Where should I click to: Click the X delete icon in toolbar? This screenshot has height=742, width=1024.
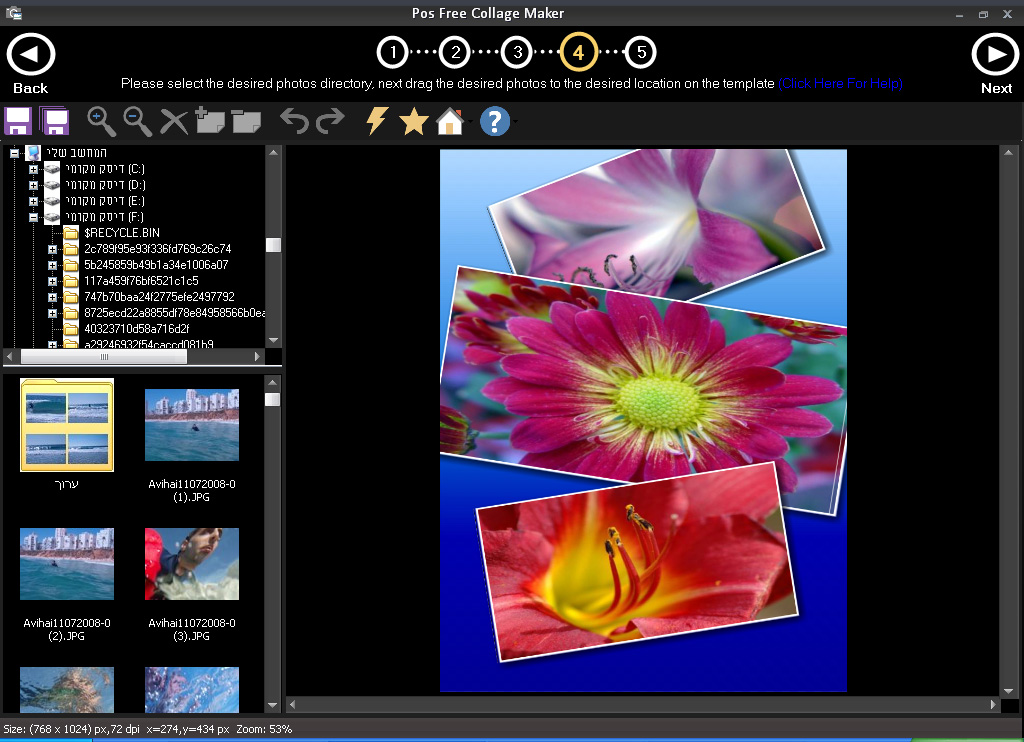coord(174,122)
